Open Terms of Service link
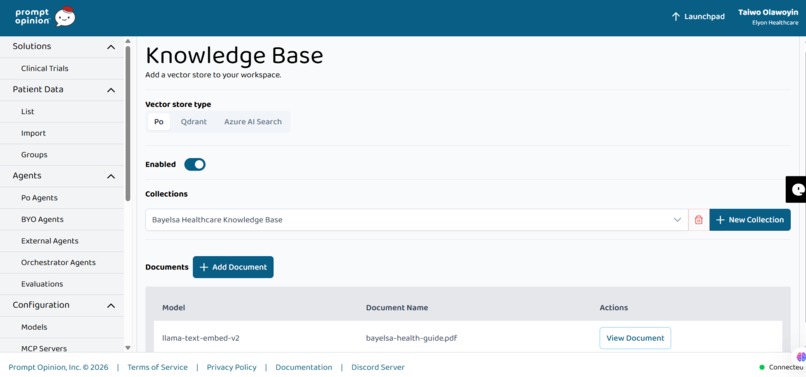 point(157,367)
